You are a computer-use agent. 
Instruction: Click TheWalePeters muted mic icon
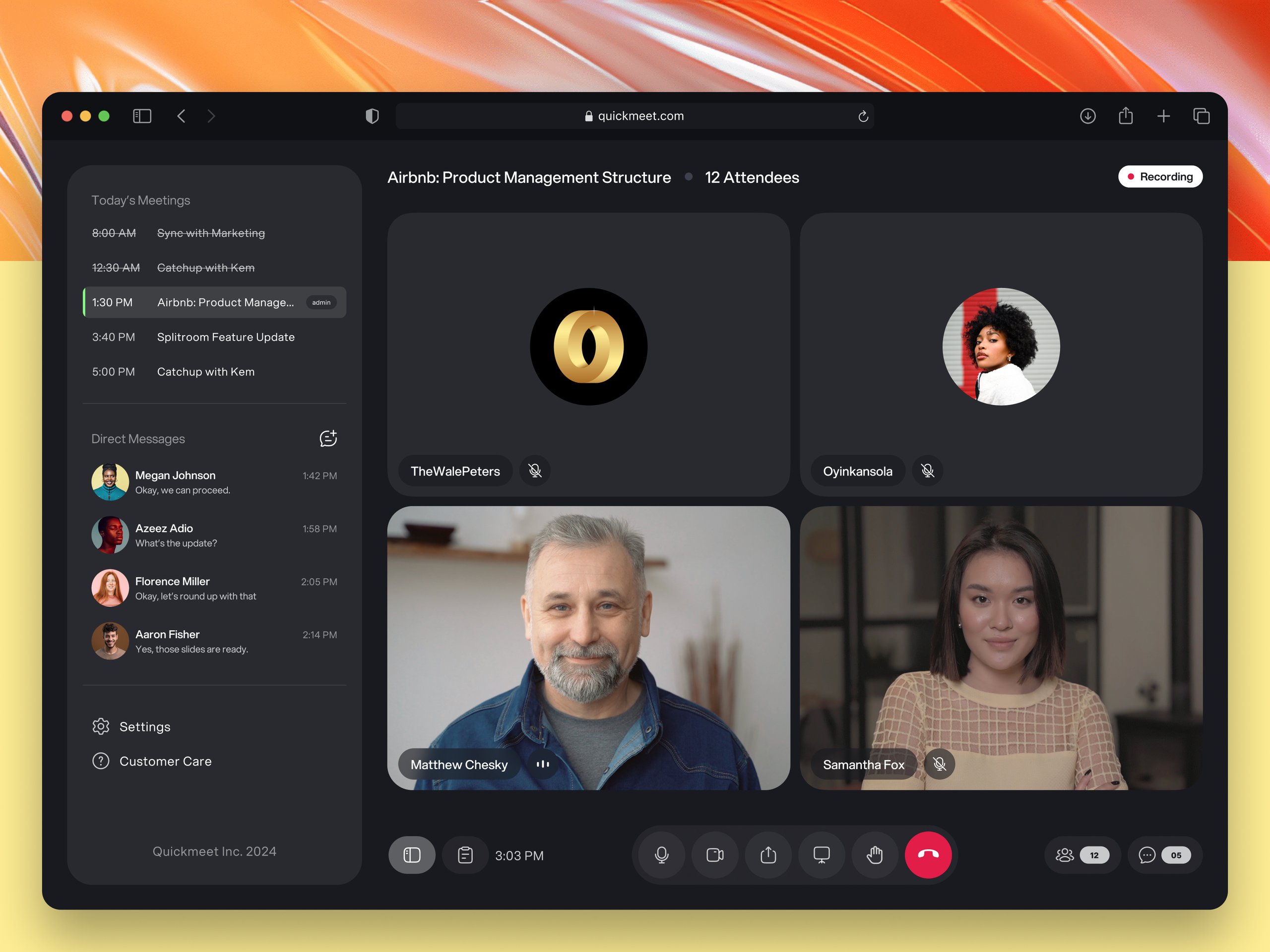tap(535, 471)
